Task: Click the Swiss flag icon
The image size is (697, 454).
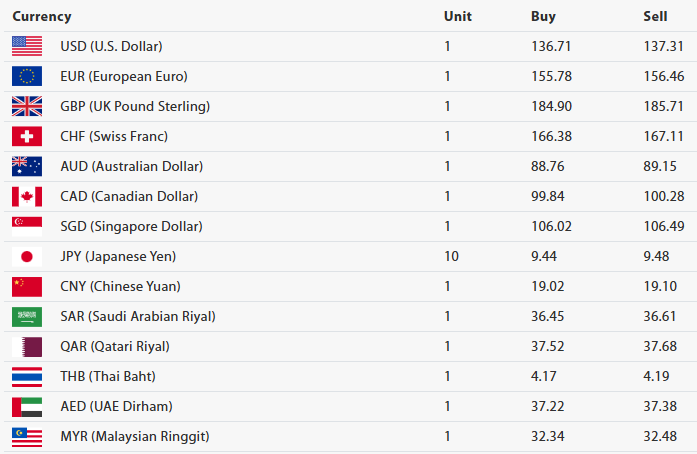Action: [x=27, y=136]
